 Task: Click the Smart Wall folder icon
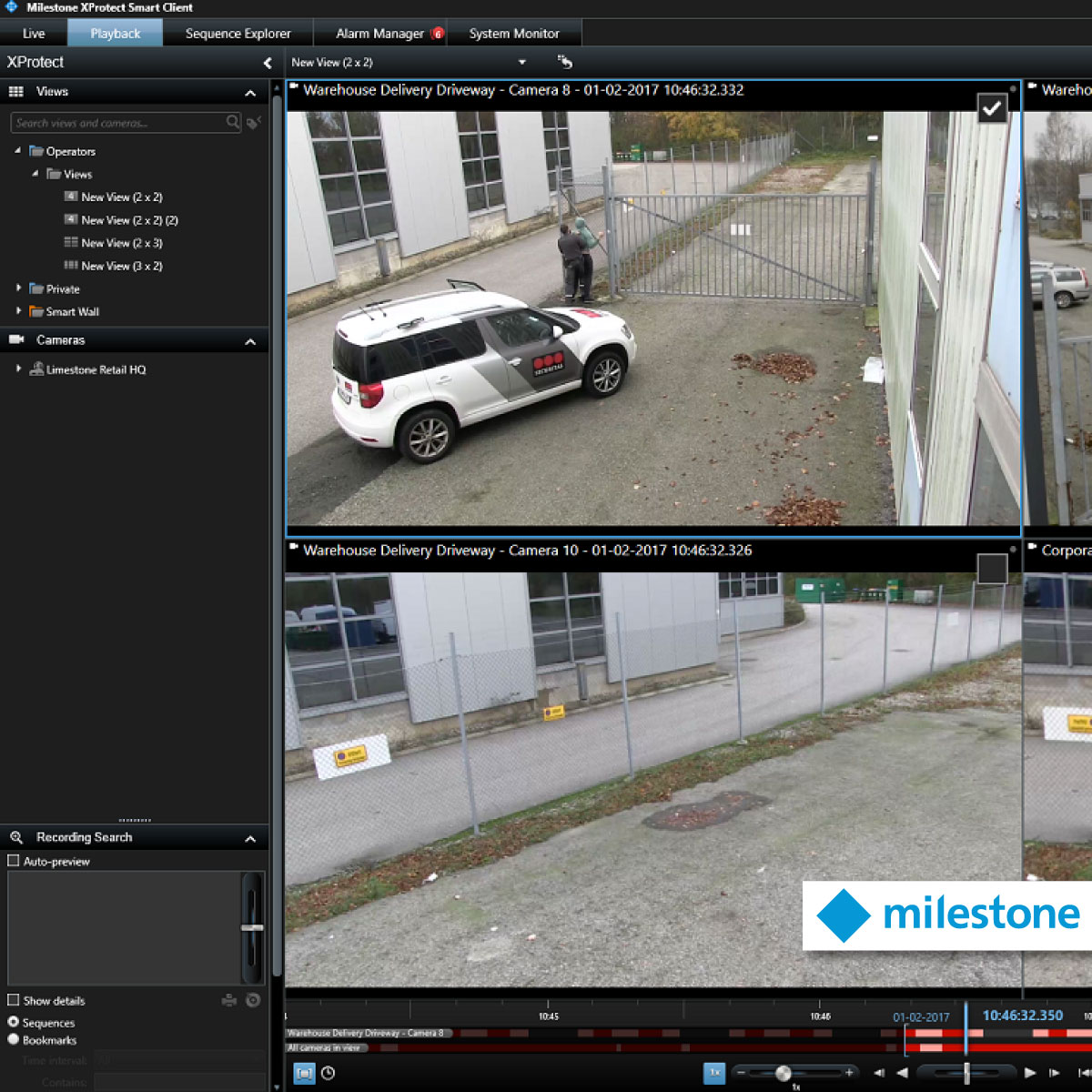(x=36, y=311)
